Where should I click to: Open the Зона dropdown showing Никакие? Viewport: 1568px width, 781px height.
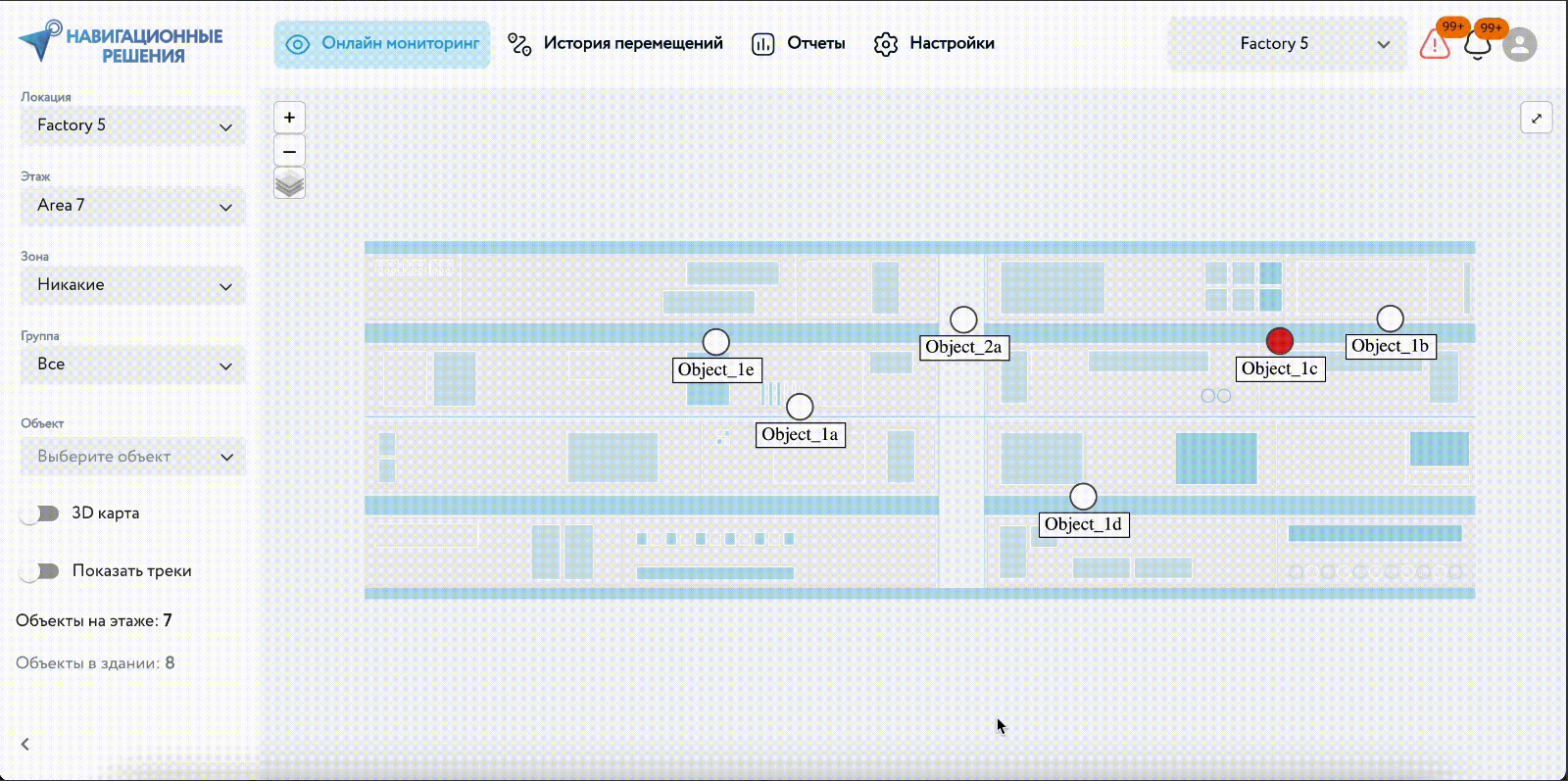coord(133,285)
